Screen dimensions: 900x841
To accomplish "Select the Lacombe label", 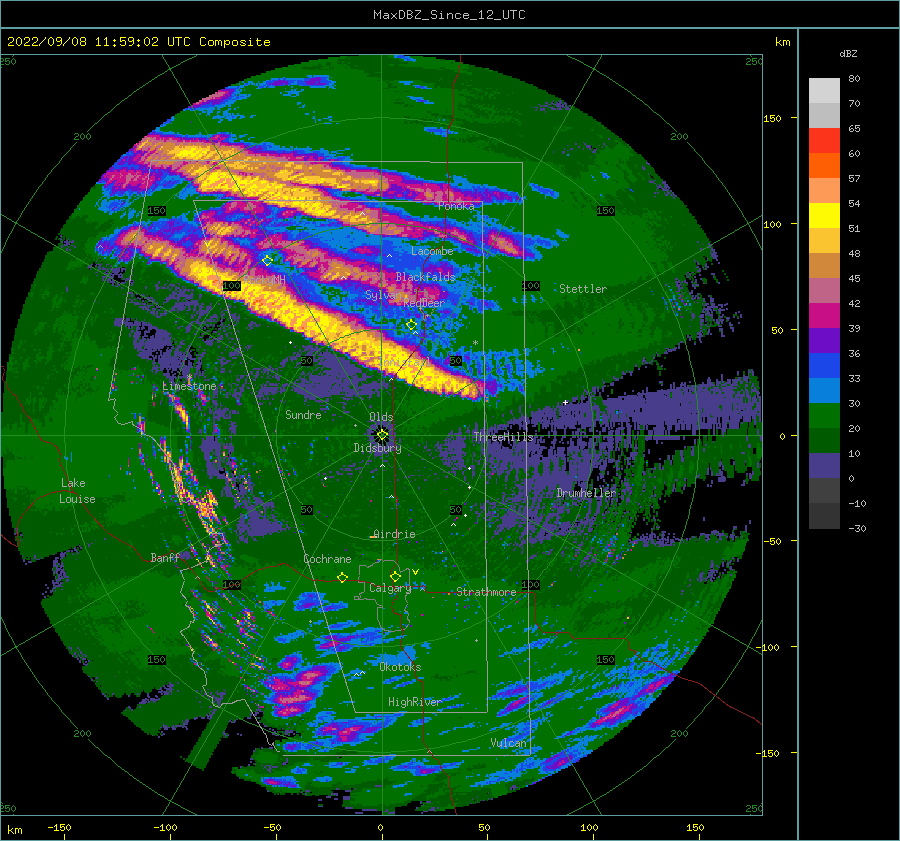I will 432,251.
